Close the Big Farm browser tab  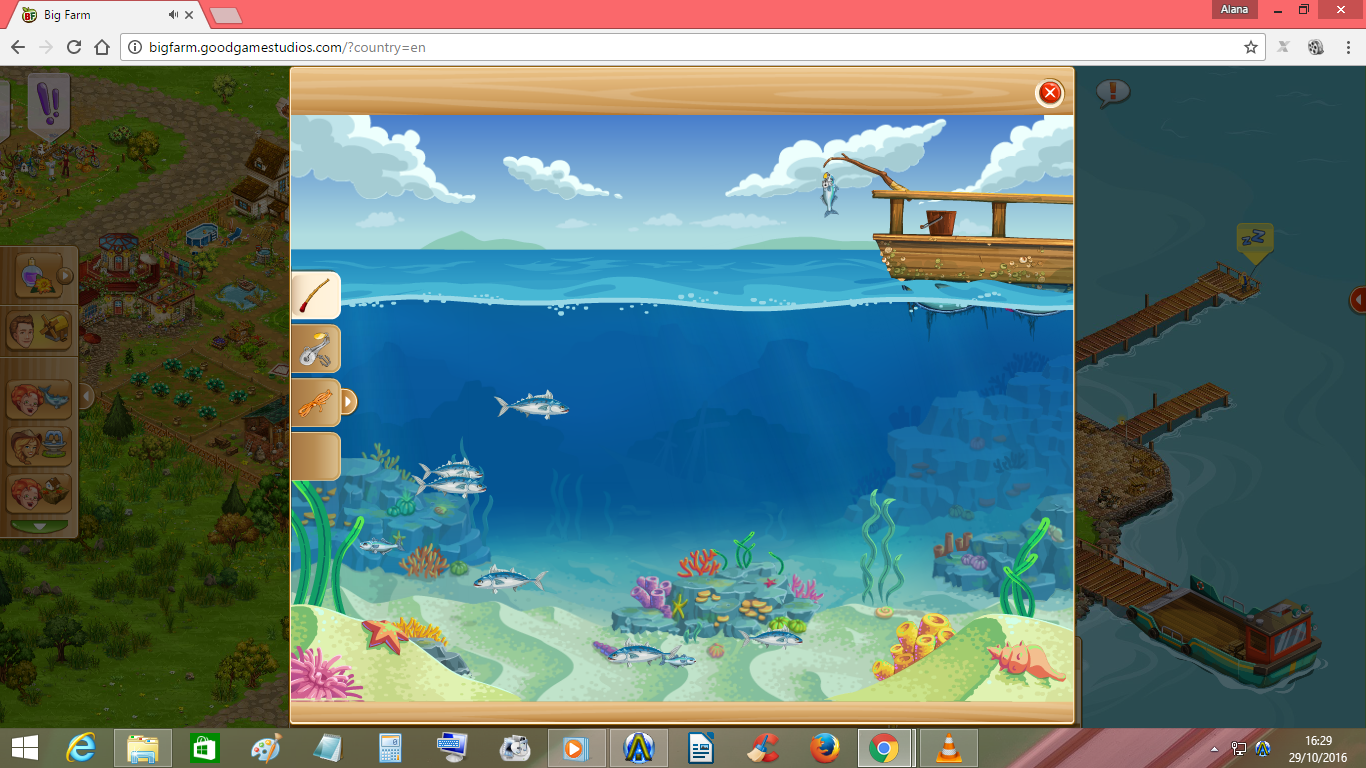tap(190, 15)
